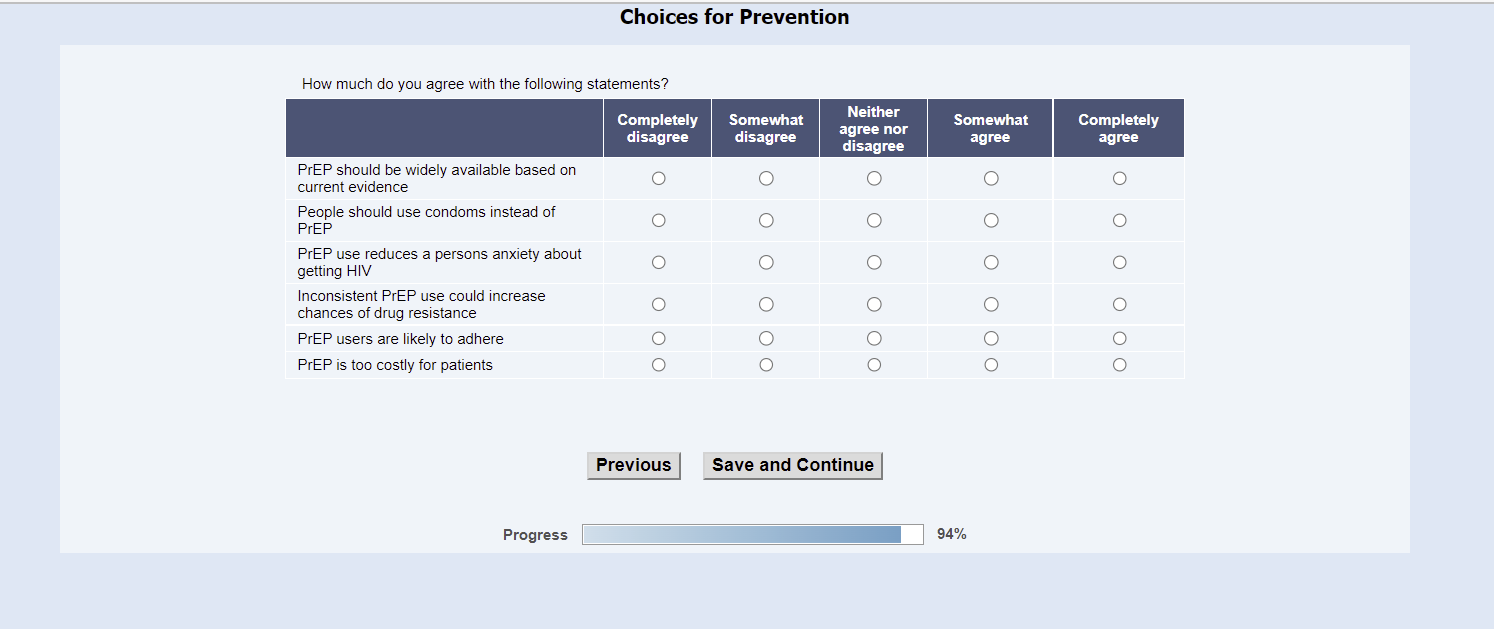
Task: Select Completely disagree for PrEP widely available
Action: point(658,178)
